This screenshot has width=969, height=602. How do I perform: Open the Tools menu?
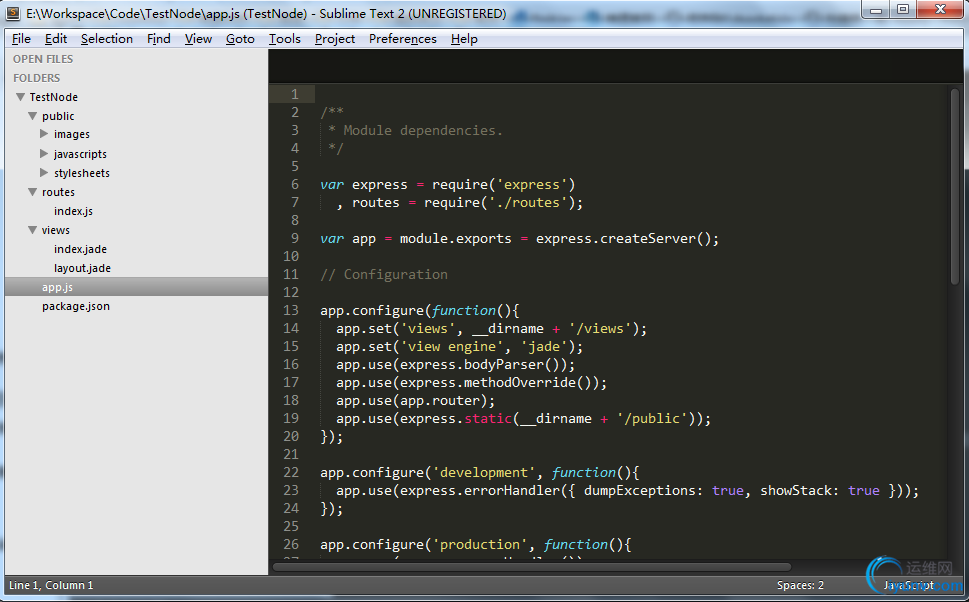pos(285,39)
